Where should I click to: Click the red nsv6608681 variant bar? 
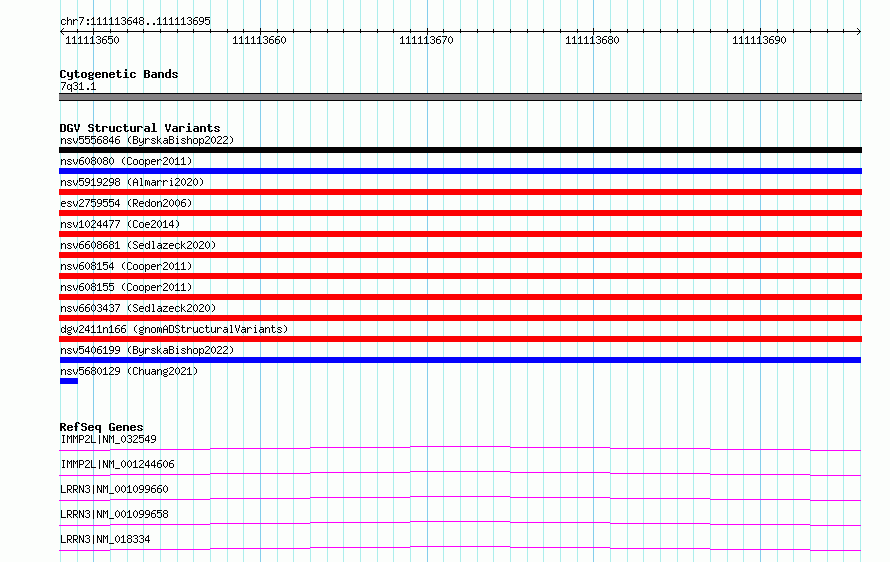tap(460, 255)
